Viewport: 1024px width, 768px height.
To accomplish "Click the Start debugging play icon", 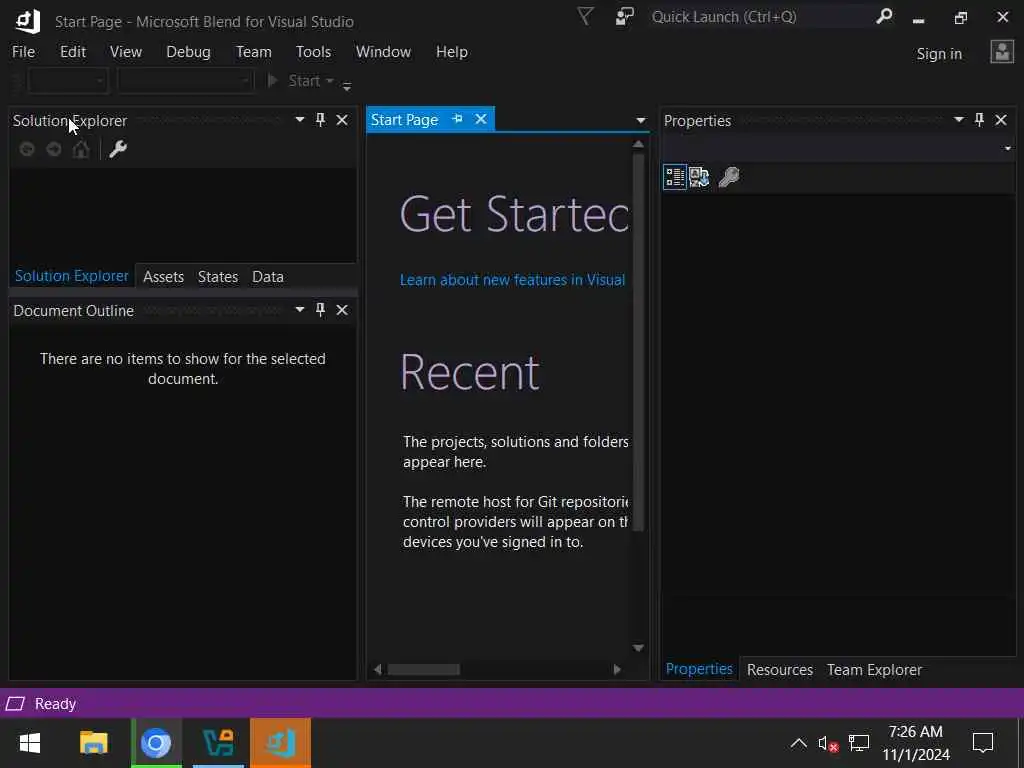I will click(x=273, y=80).
